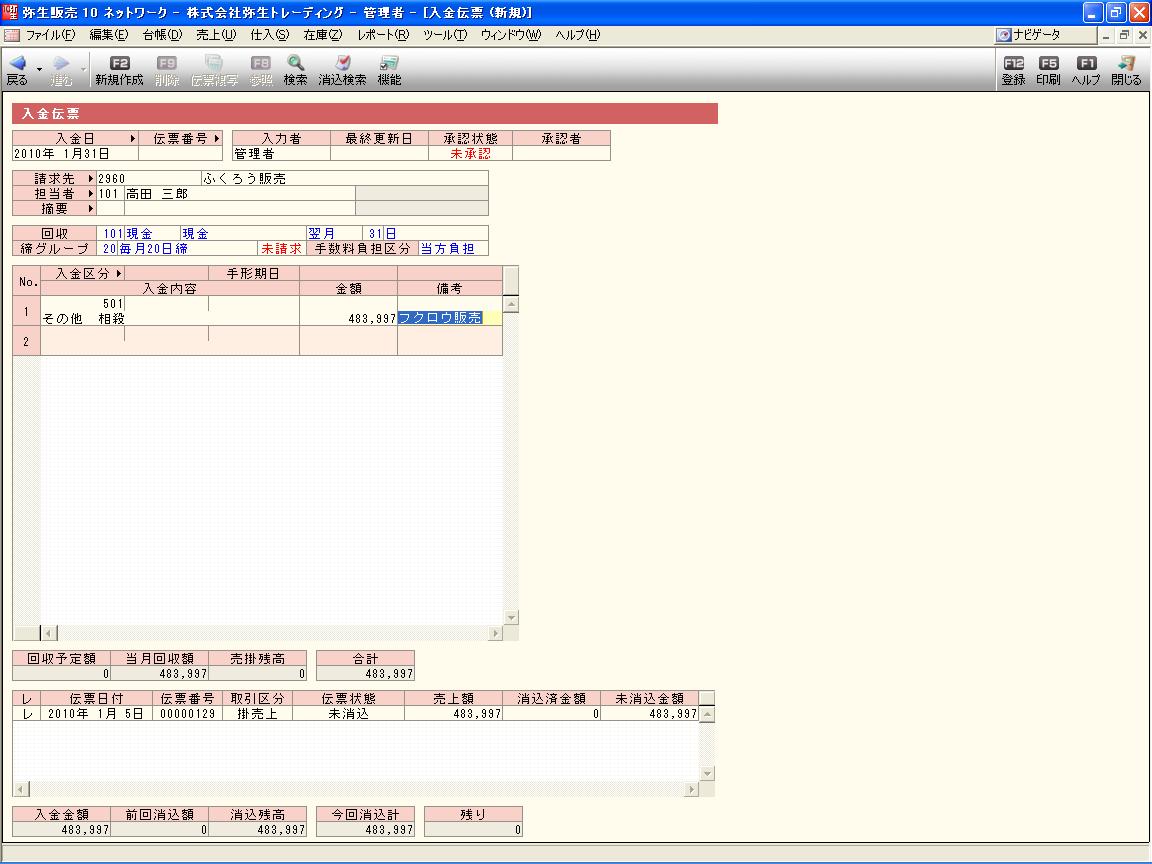1152x864 pixels.
Task: Click the document icon left of ファイル menu
Action: pos(11,35)
